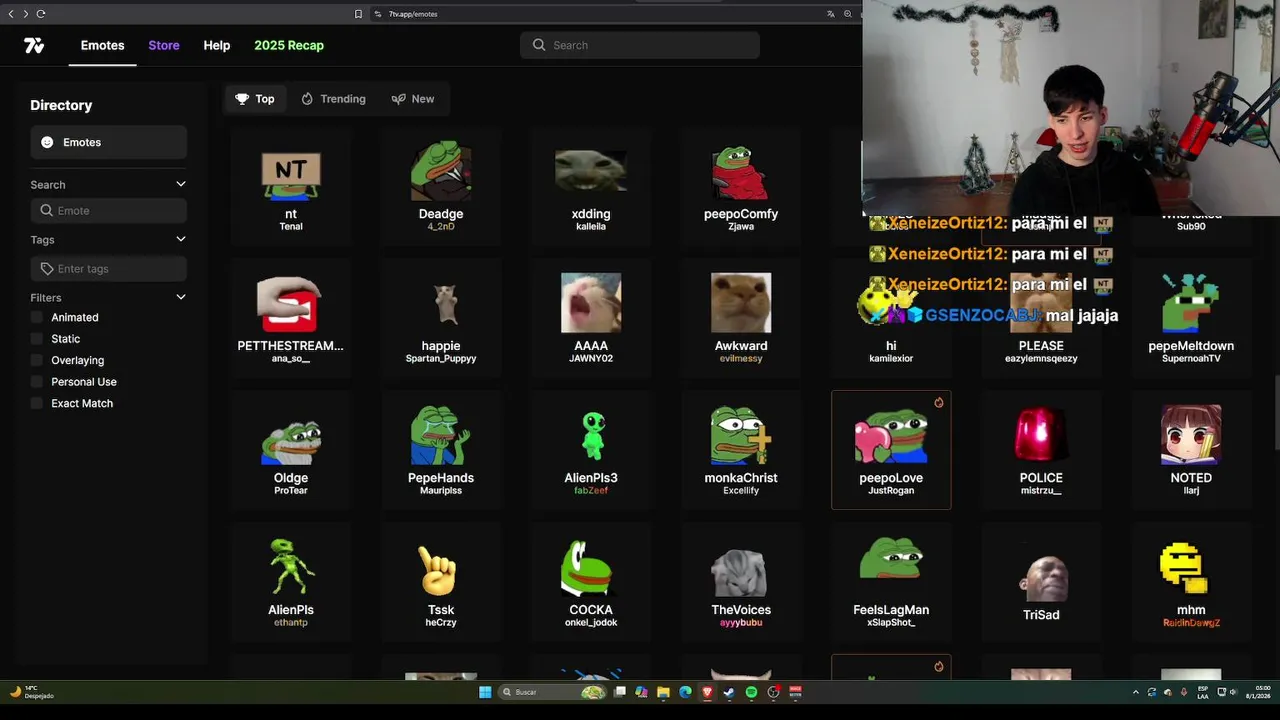Image resolution: width=1280 pixels, height=720 pixels.
Task: Switch to the Trending tab
Action: click(x=334, y=99)
